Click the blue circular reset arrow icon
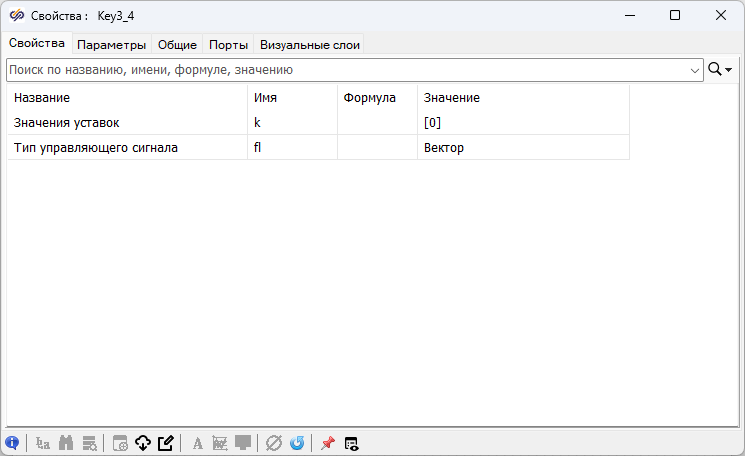Viewport: 745px width, 456px height. [297, 443]
